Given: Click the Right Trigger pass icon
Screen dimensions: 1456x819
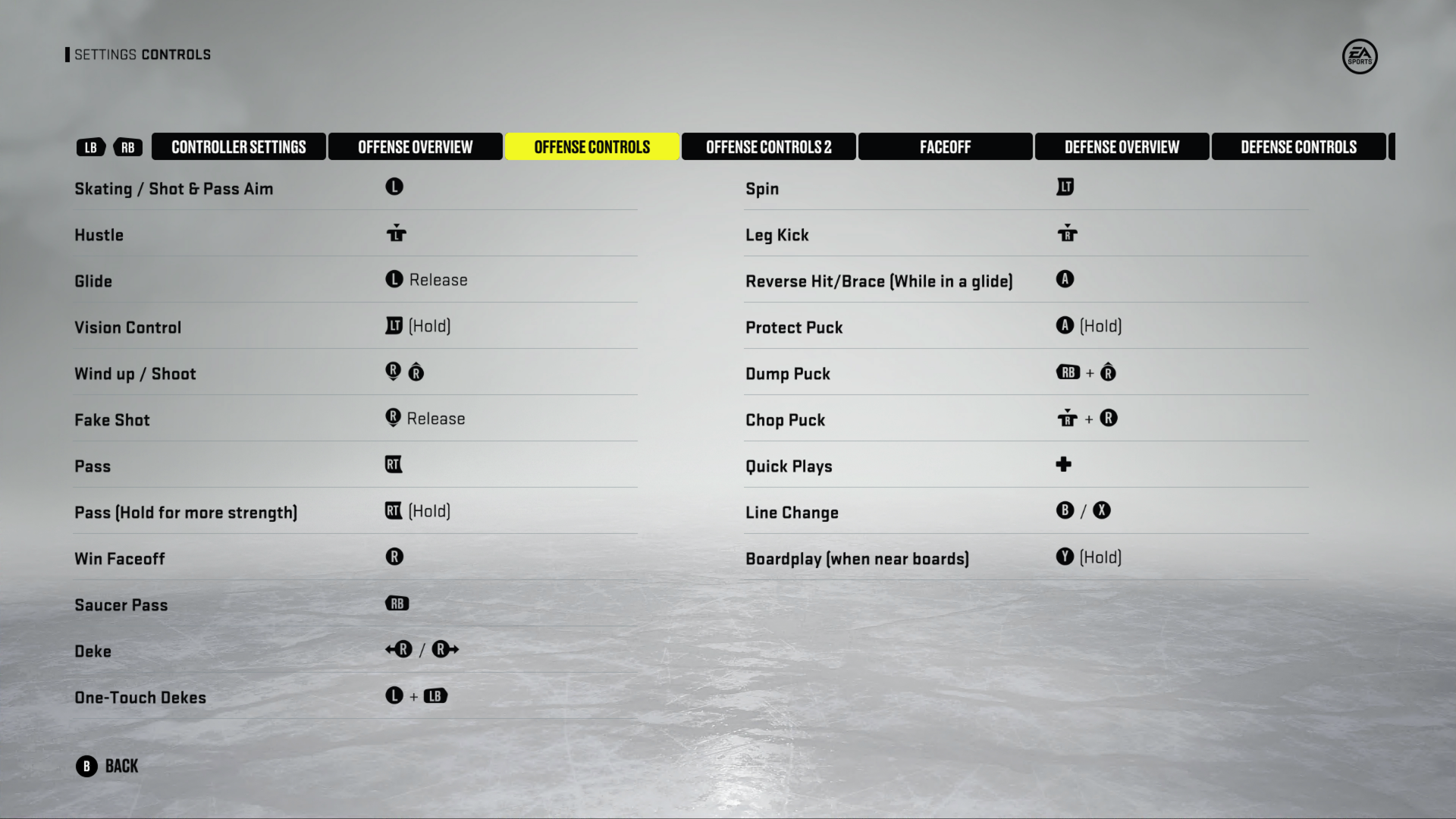Looking at the screenshot, I should click(x=393, y=464).
